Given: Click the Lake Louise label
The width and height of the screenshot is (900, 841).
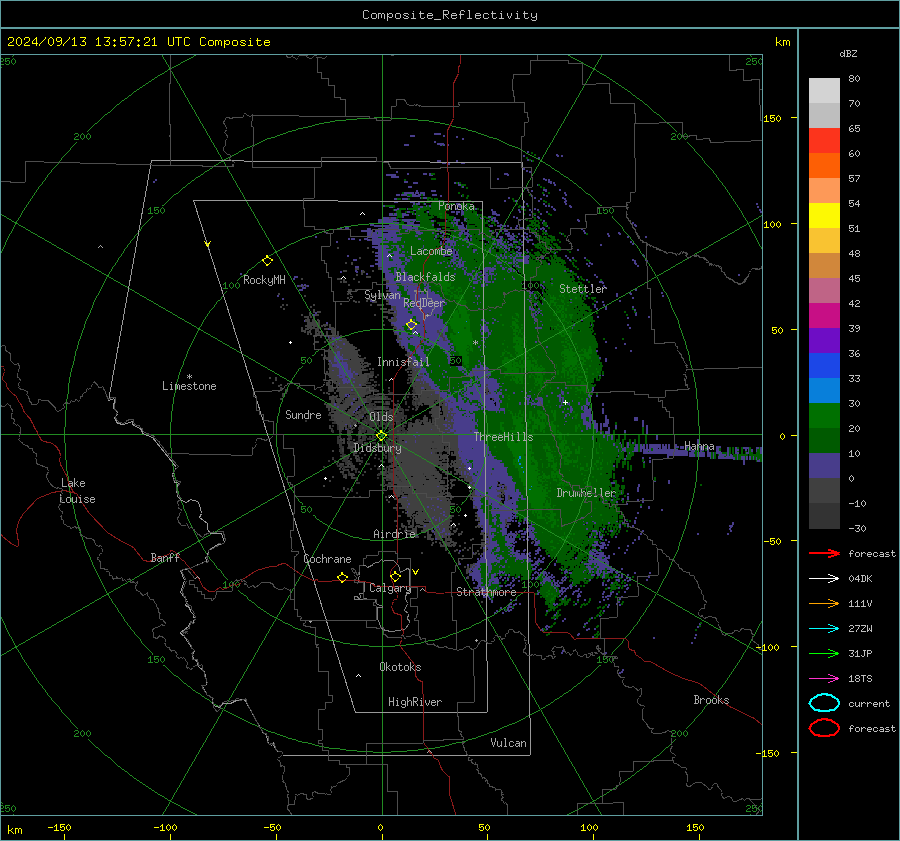Looking at the screenshot, I should coord(77,491).
